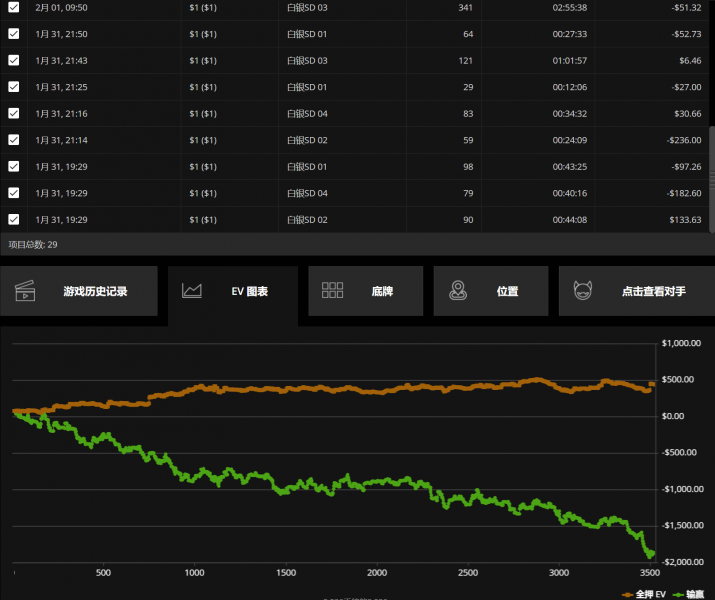Screen dimensions: 715x600
Task: Click the line chart icon beside EV 图表
Action: [192, 291]
